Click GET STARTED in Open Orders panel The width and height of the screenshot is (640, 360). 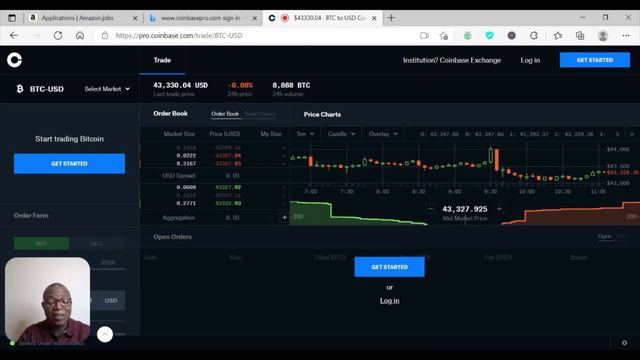(x=389, y=267)
